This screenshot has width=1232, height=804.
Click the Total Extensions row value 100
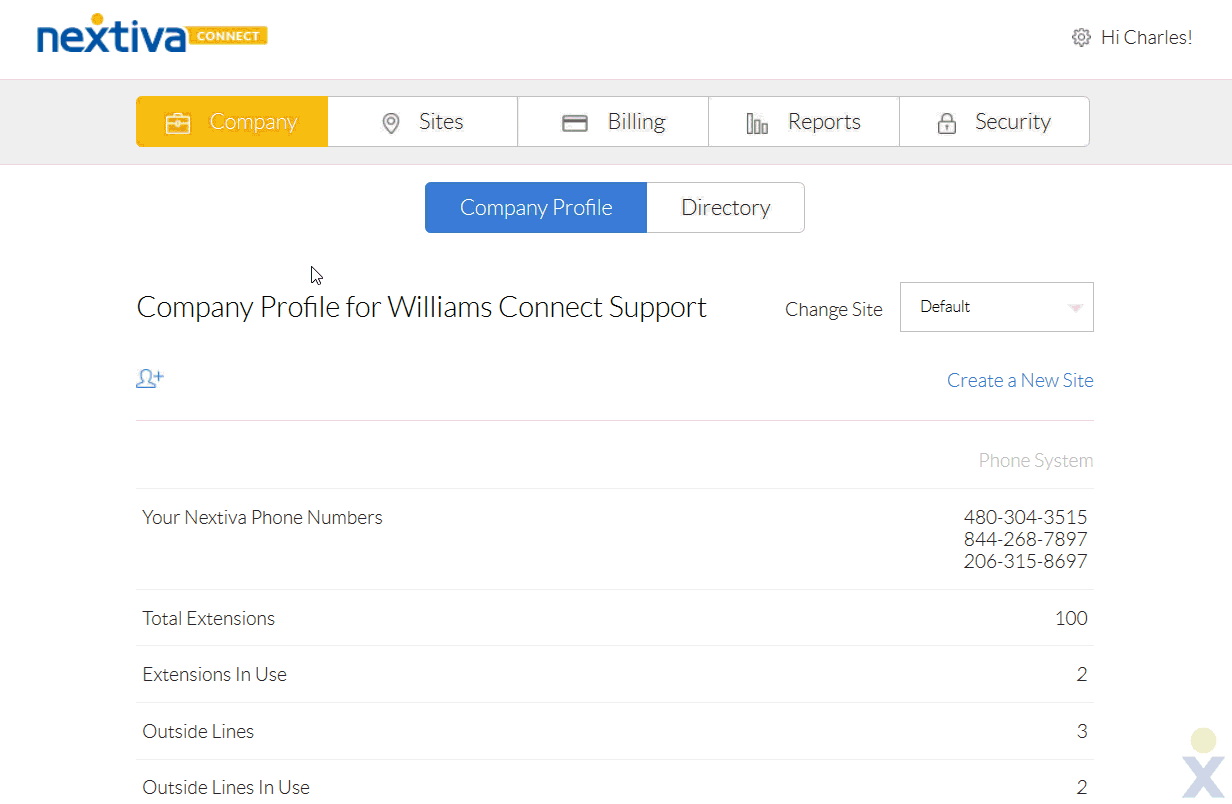(1071, 618)
